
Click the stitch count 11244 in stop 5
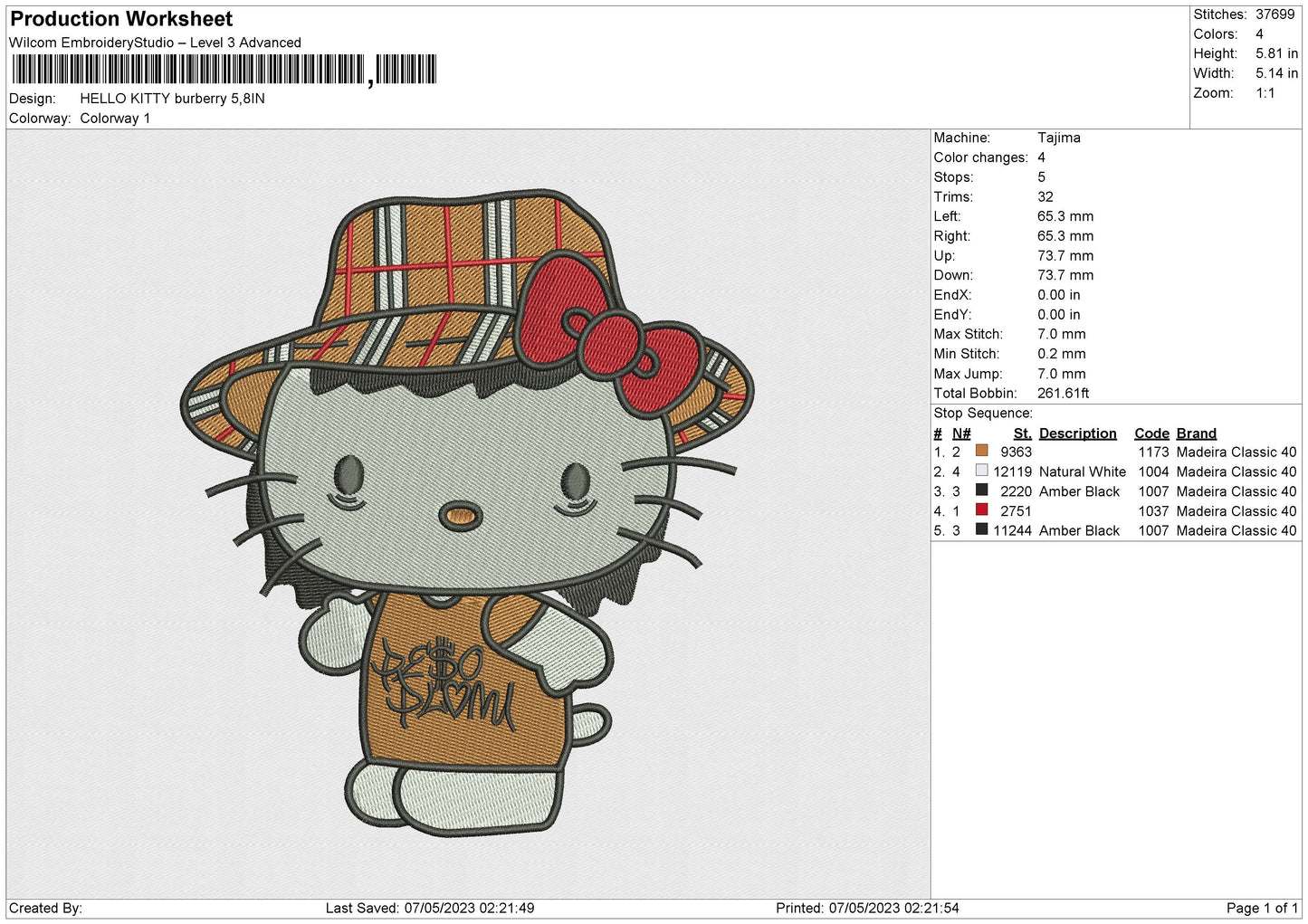point(1012,531)
